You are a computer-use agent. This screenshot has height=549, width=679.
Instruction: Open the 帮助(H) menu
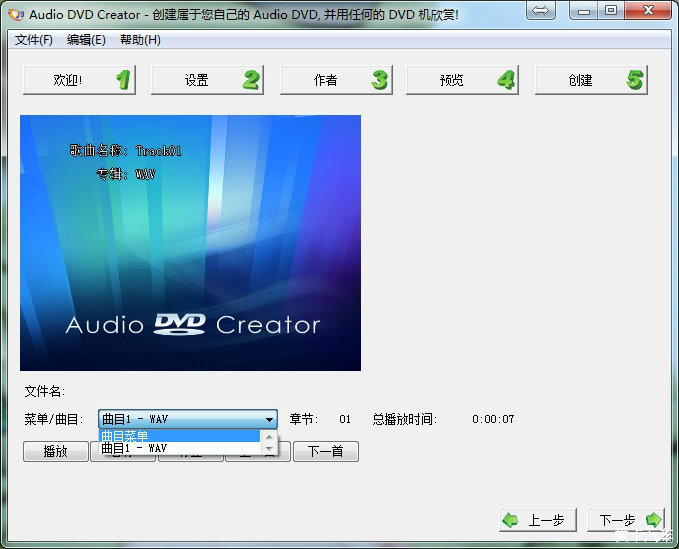[140, 40]
